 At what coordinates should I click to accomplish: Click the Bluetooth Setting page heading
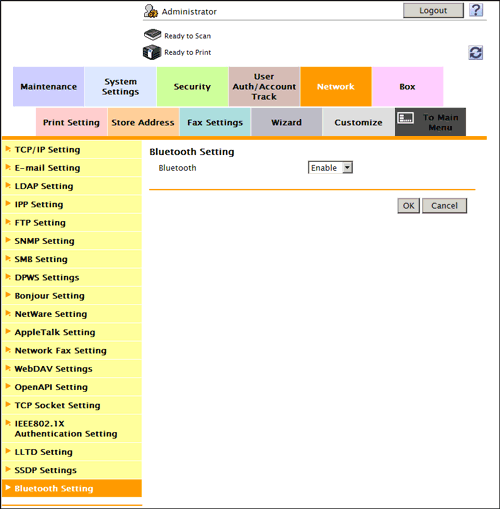pos(192,152)
